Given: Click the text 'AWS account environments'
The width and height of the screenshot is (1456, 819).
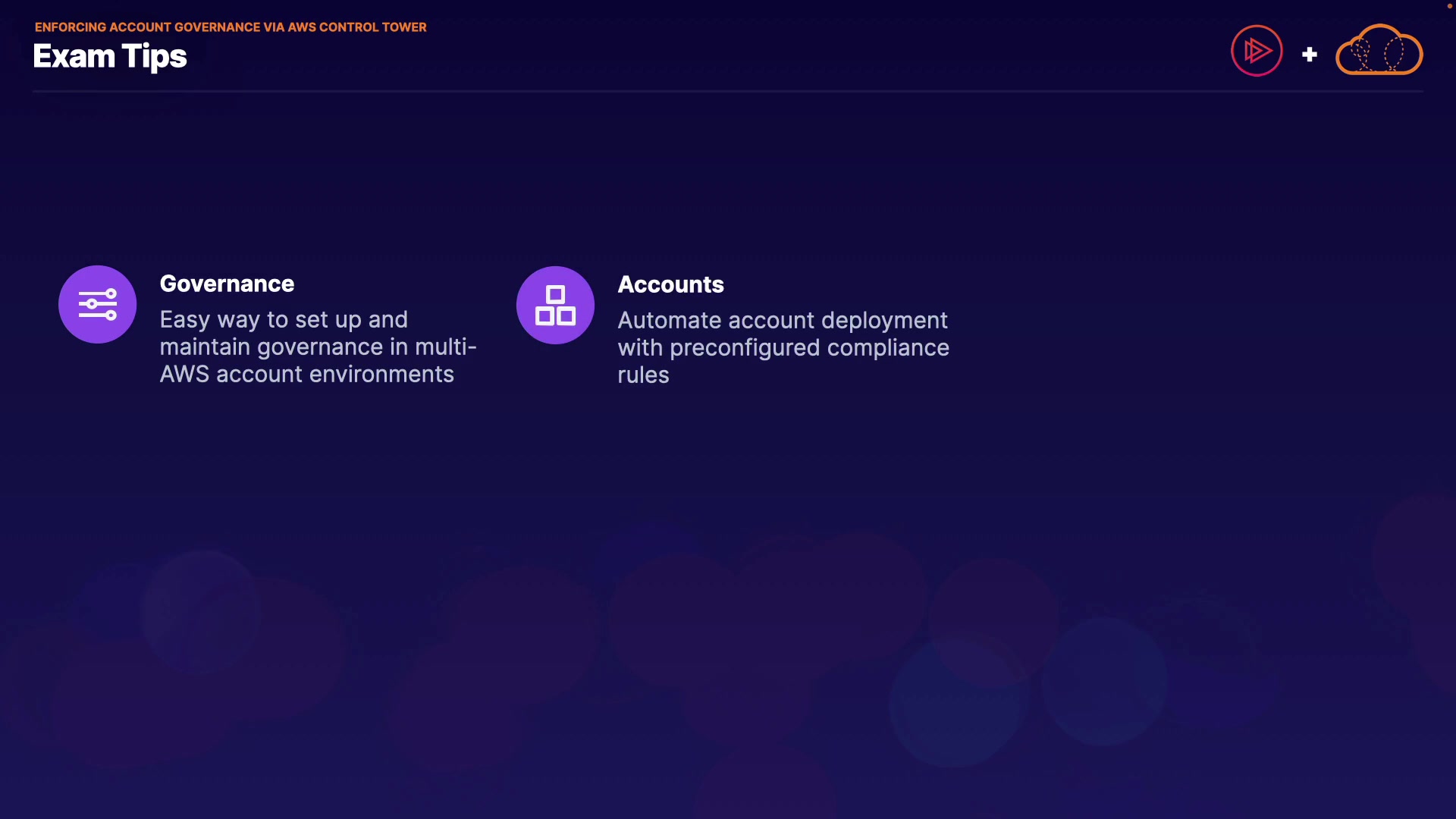Looking at the screenshot, I should 306,374.
